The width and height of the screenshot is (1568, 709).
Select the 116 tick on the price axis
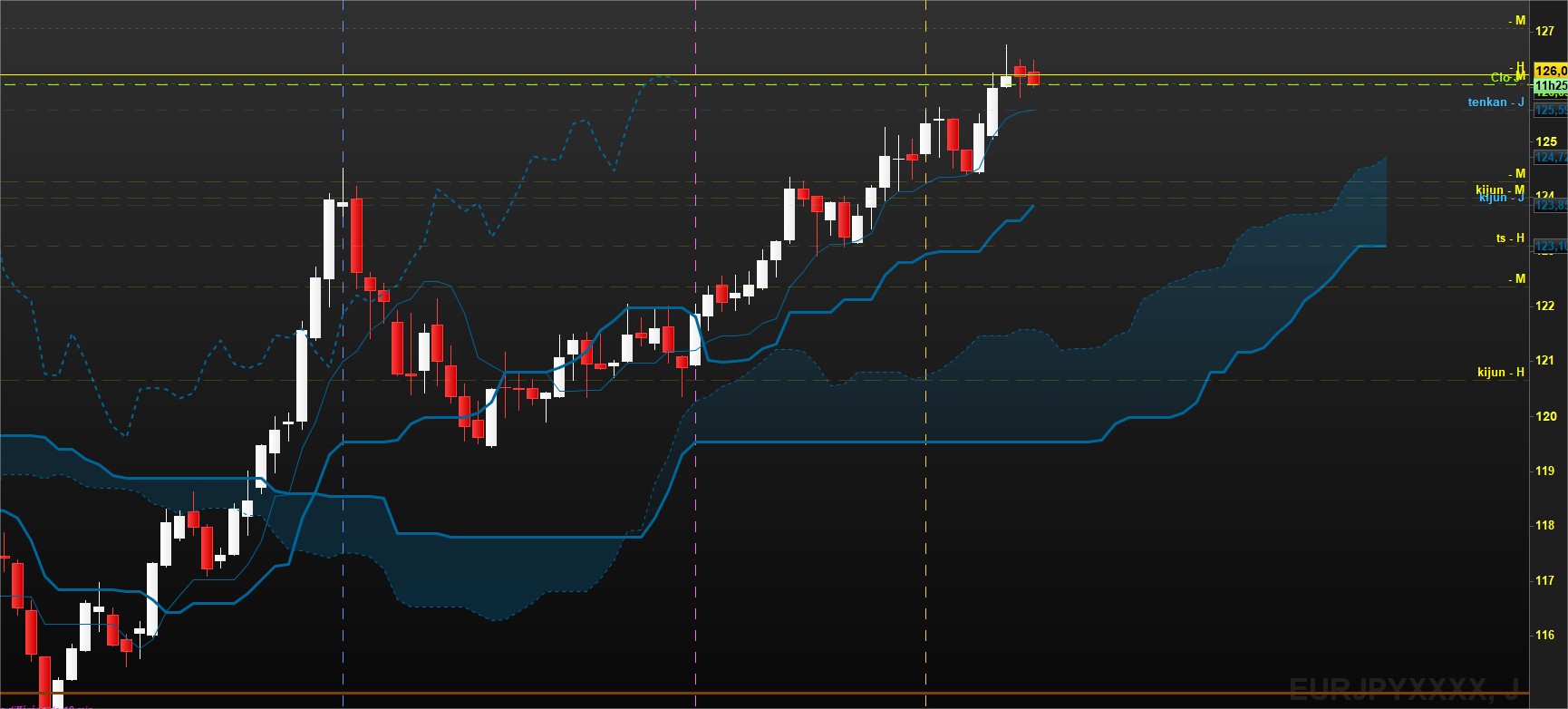[x=1545, y=635]
